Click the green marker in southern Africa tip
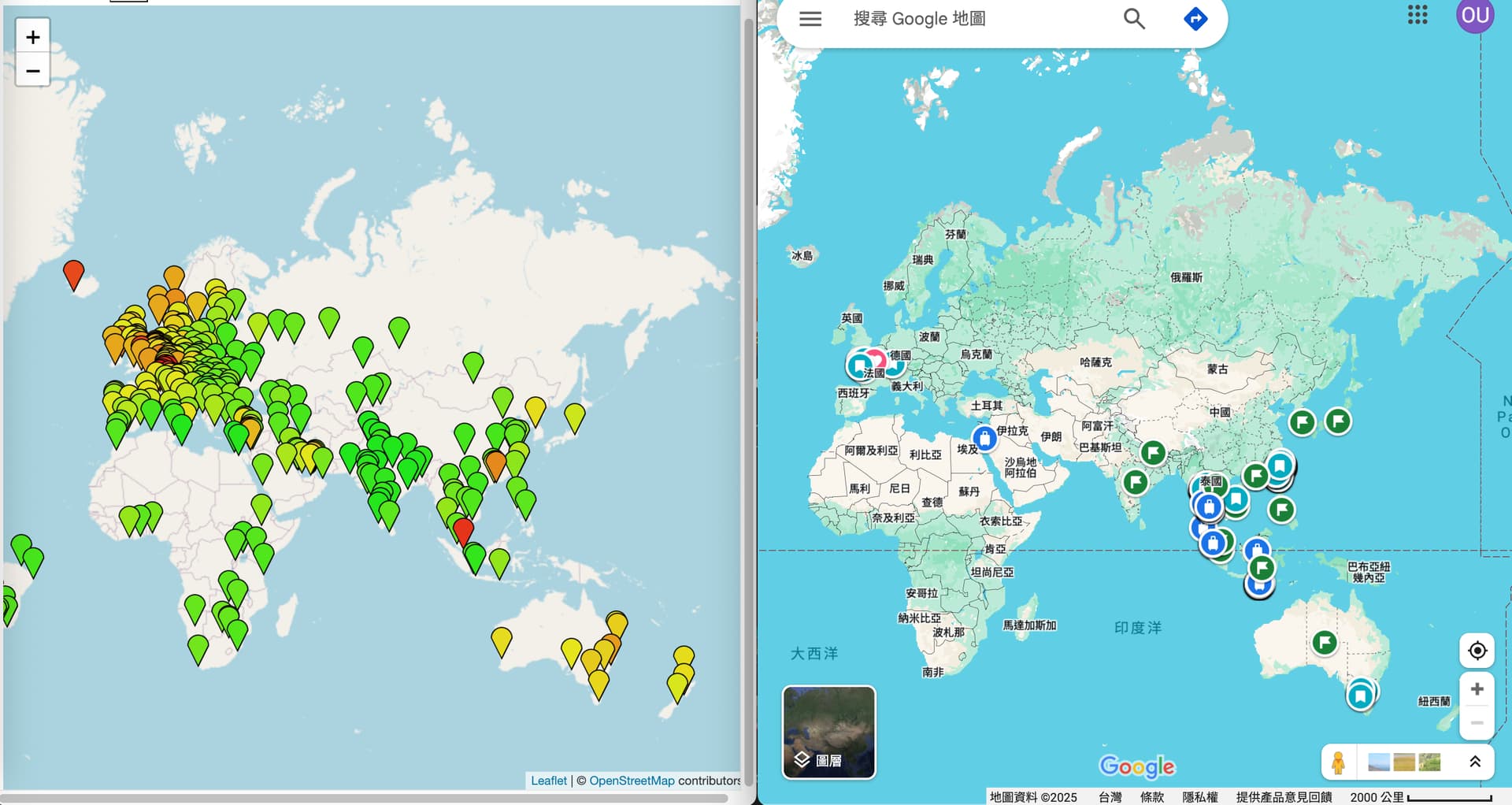1512x805 pixels. (198, 651)
